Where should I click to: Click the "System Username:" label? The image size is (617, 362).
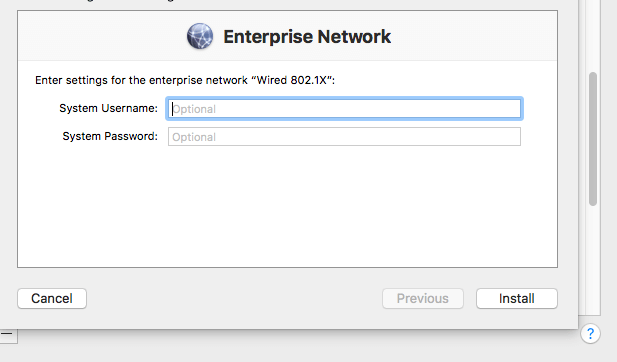(x=109, y=108)
